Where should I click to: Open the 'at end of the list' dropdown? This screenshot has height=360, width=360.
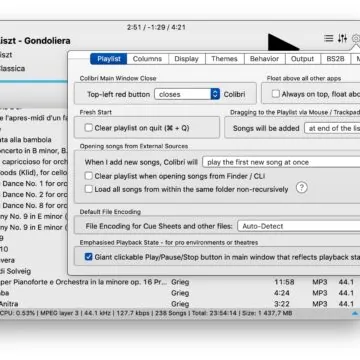(332, 128)
